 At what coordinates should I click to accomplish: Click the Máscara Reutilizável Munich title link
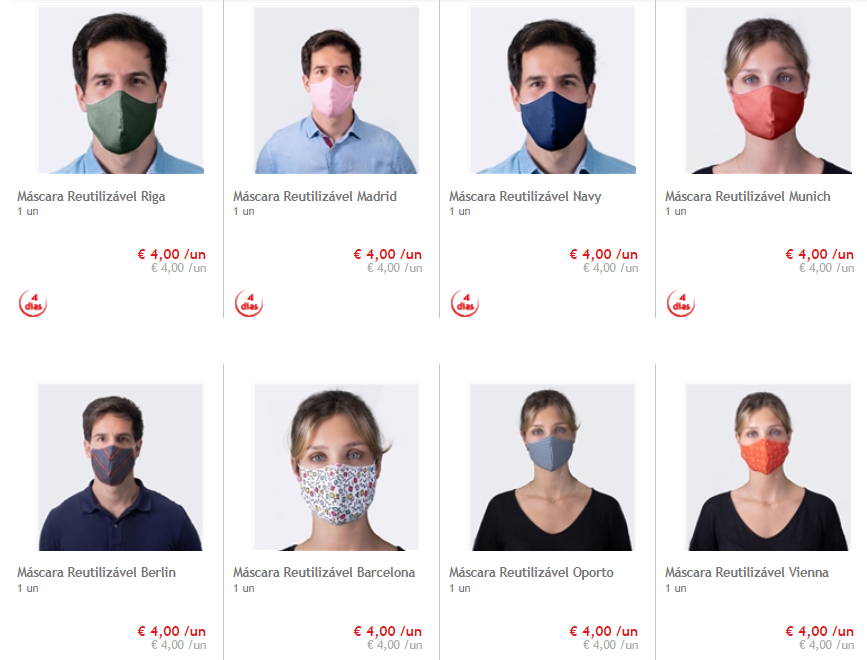(x=748, y=196)
